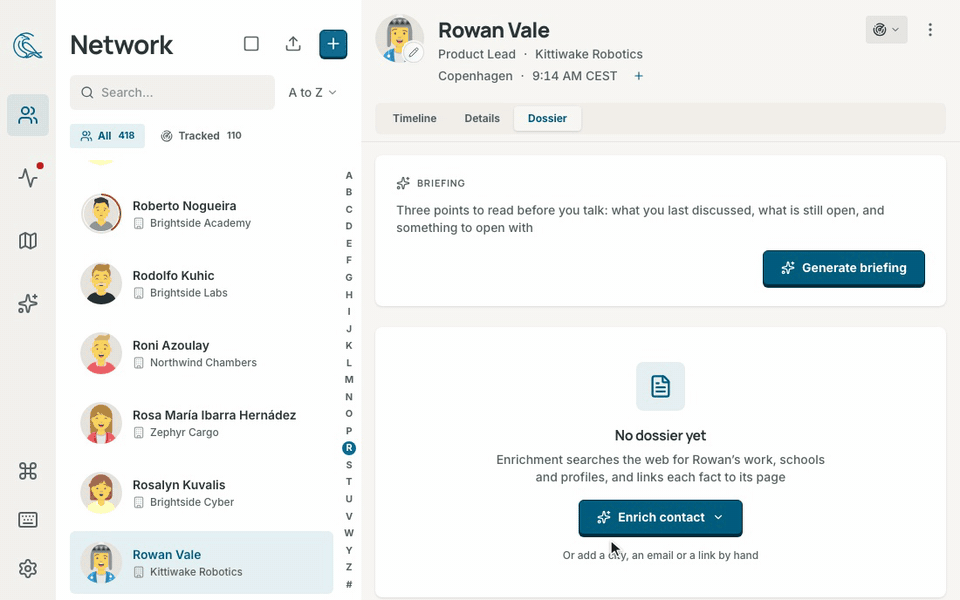Select contact Rosalyn Kuvalis

tap(201, 493)
